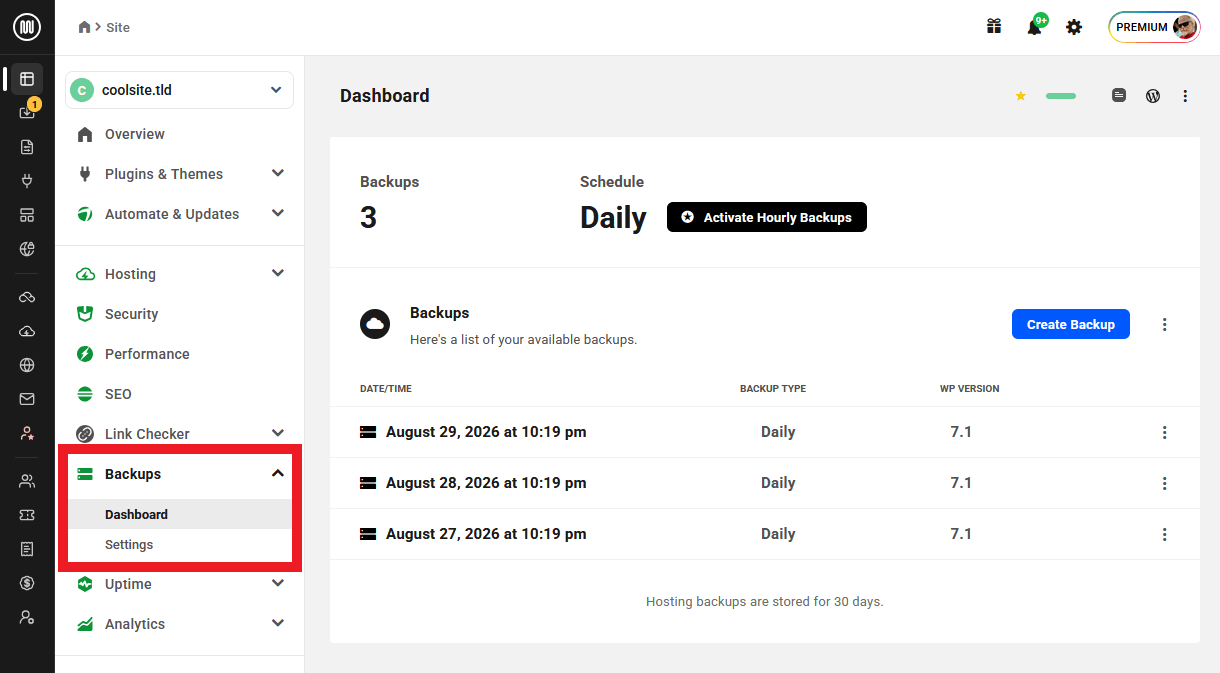This screenshot has height=673, width=1220.
Task: Click the WPMU DEV logo in the dark rail
Action: pyautogui.click(x=27, y=27)
